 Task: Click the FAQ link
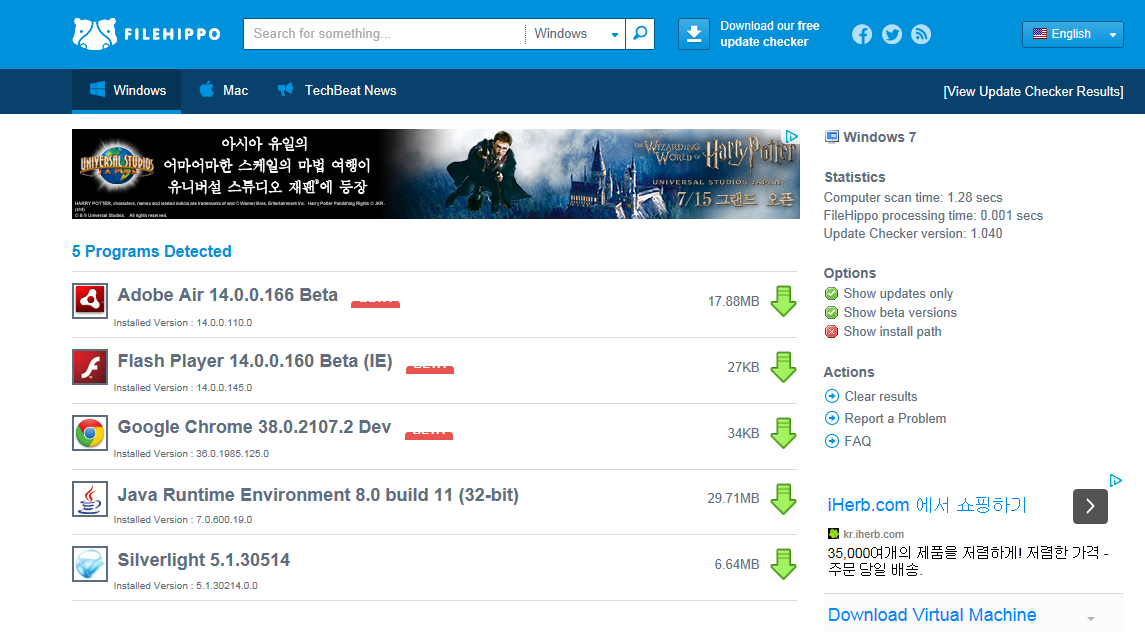click(857, 441)
